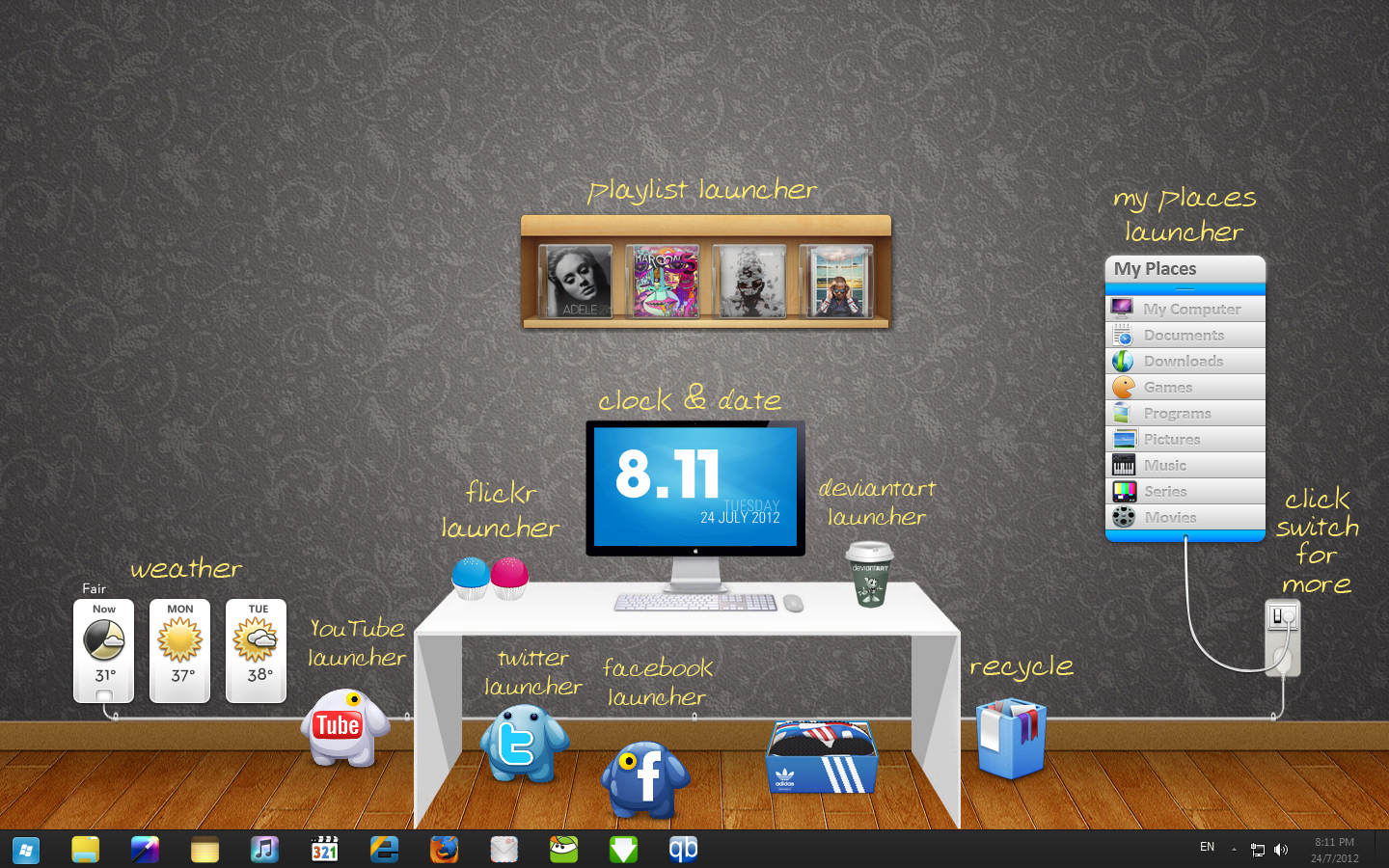Click the network icon in the system tray
This screenshot has height=868, width=1389.
[1257, 850]
